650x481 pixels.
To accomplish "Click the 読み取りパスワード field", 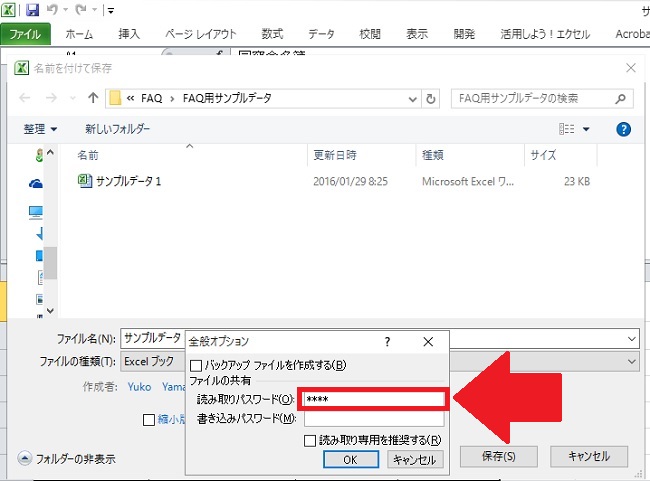I will point(373,399).
